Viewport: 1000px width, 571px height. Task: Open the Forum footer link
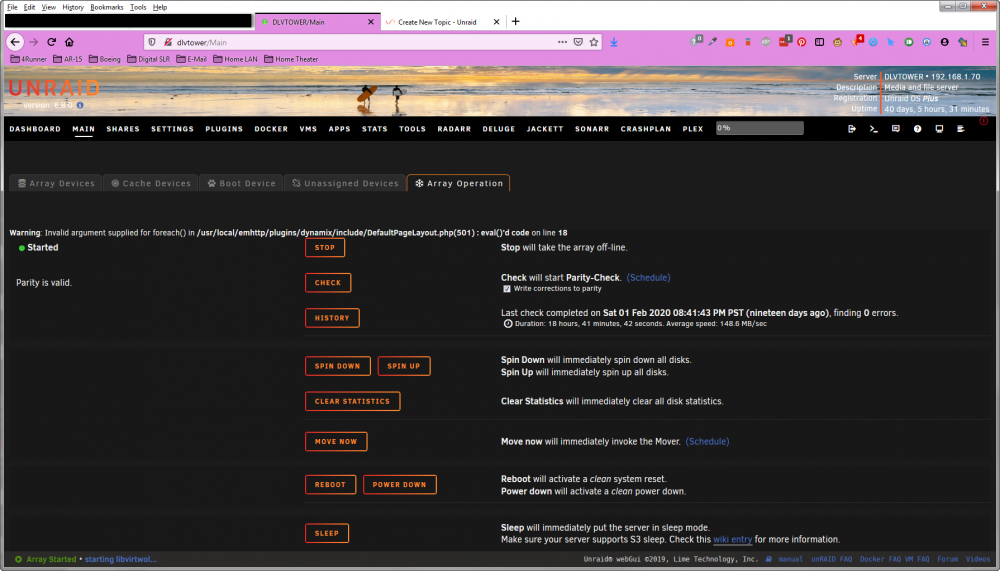947,560
